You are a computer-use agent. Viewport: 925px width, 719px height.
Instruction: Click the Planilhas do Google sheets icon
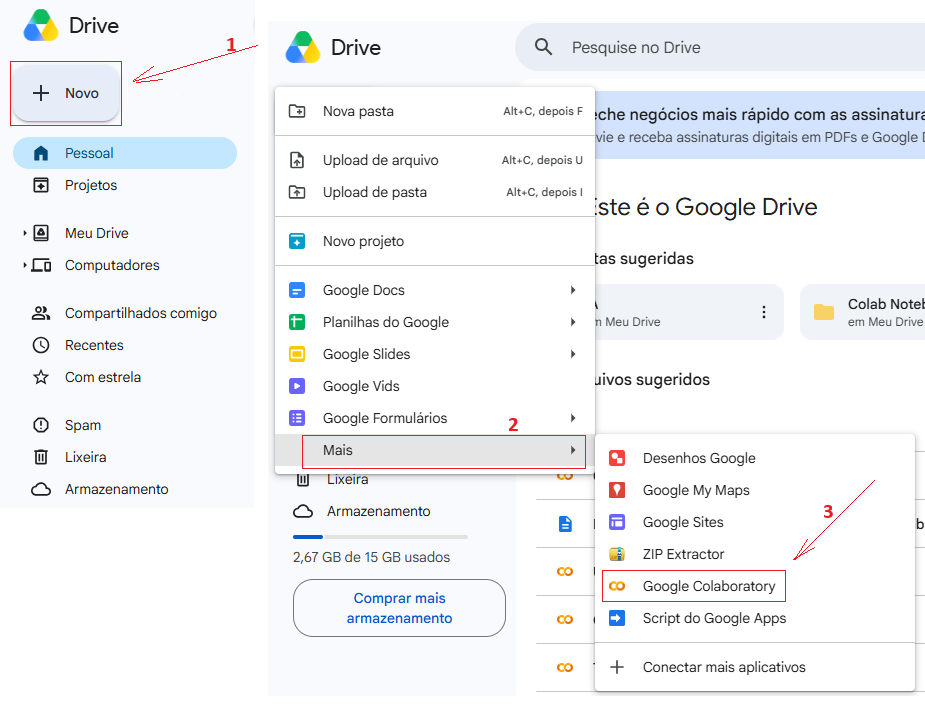297,322
